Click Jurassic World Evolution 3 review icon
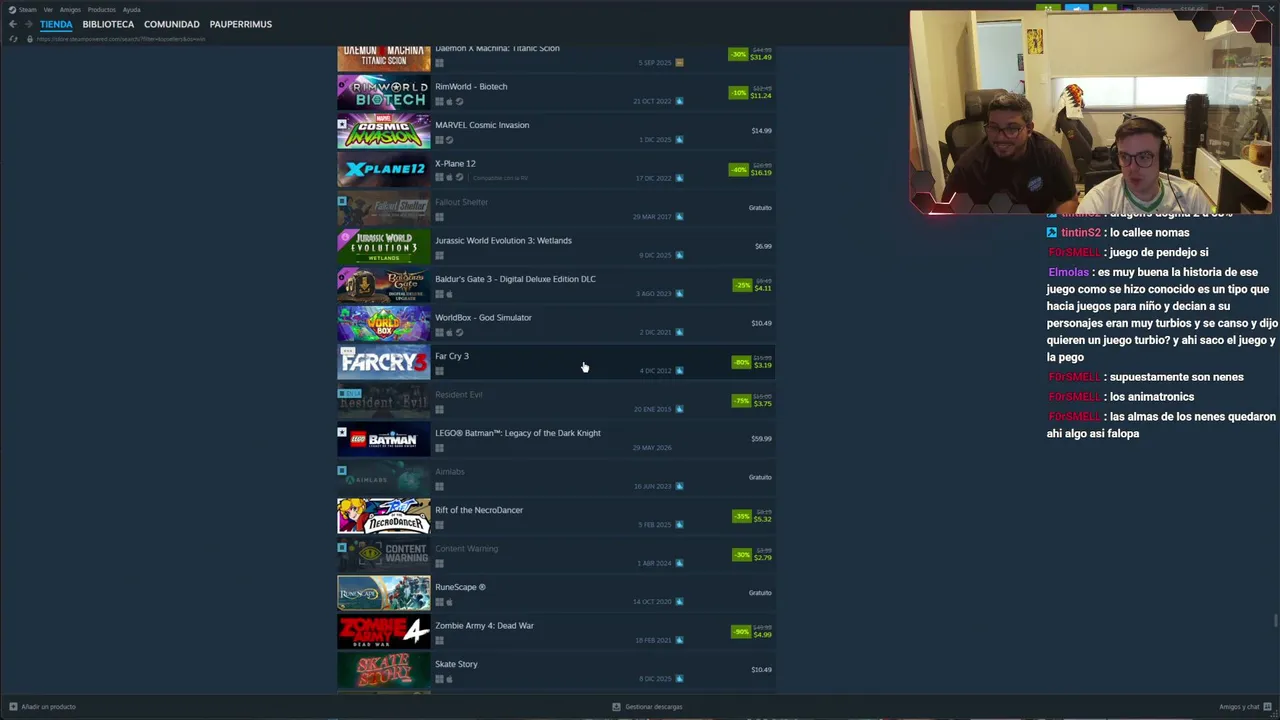This screenshot has width=1280, height=720. coord(679,255)
